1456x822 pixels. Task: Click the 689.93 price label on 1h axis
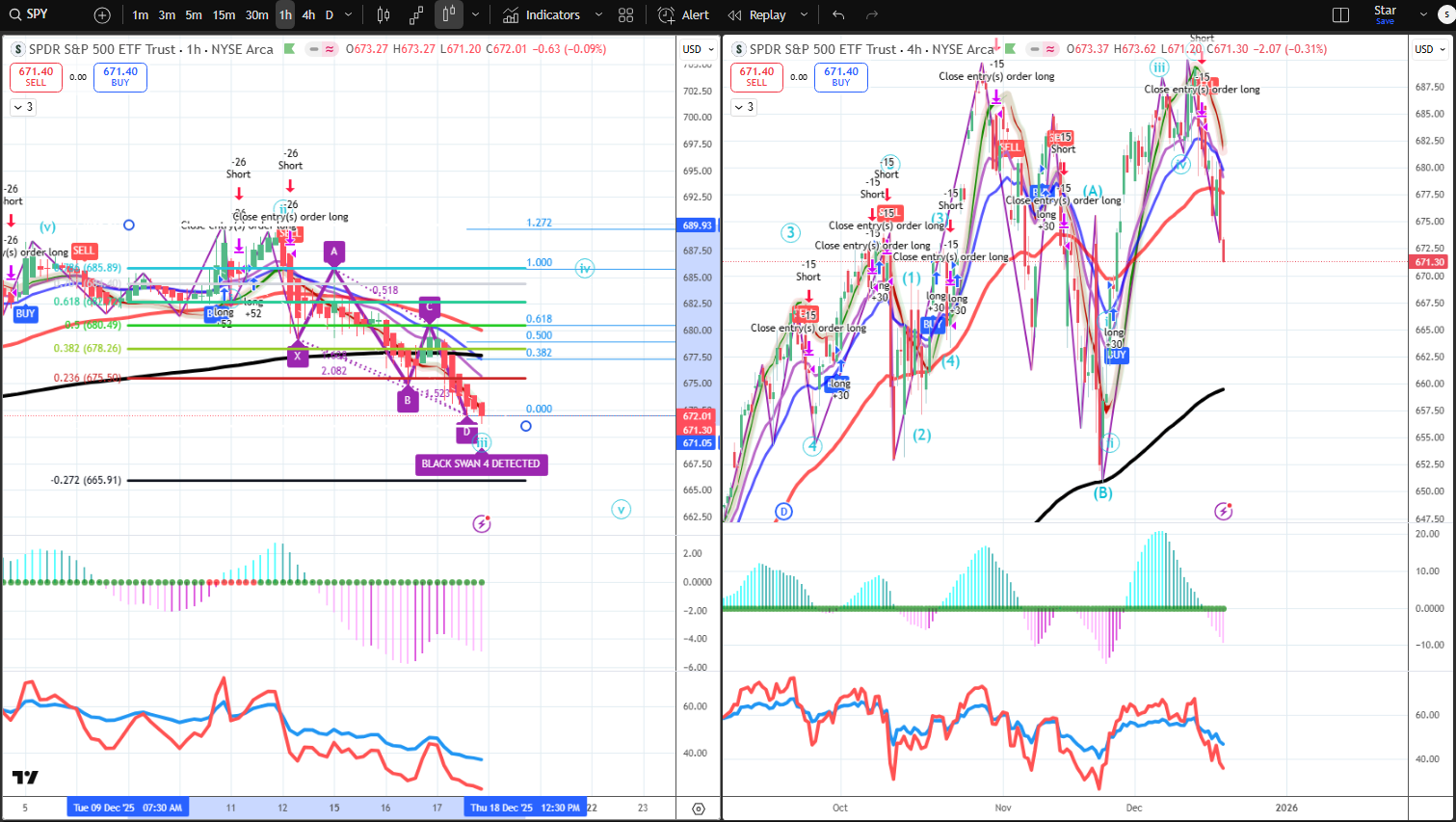[x=698, y=225]
